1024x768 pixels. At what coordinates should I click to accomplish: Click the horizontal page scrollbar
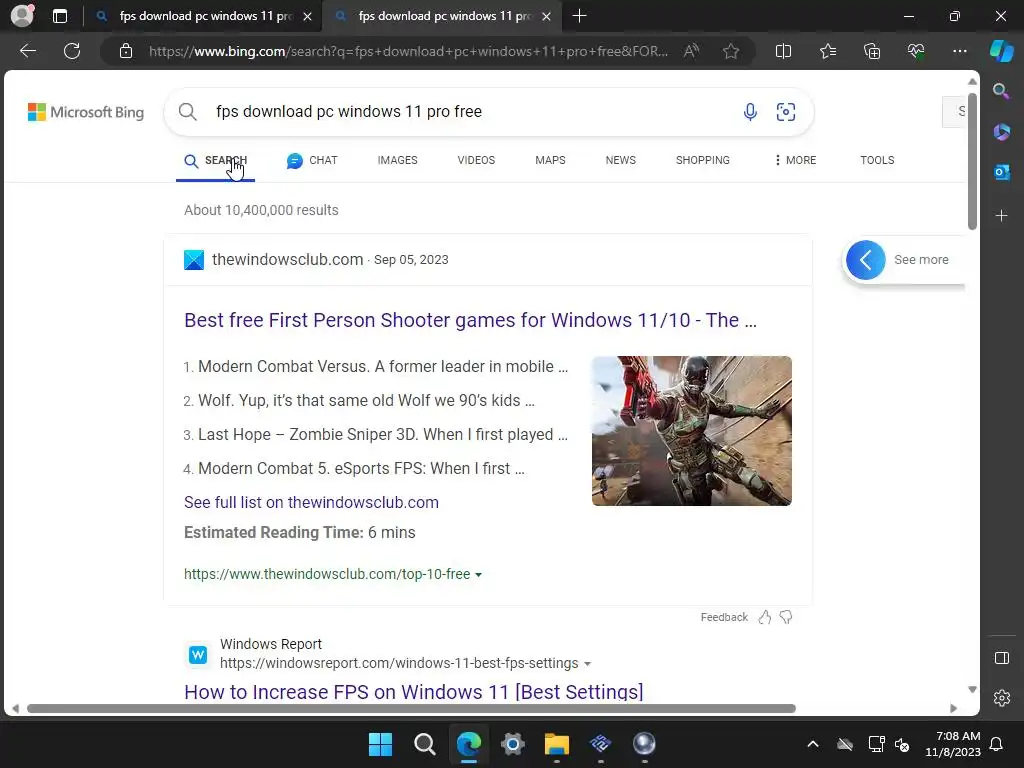[x=411, y=709]
